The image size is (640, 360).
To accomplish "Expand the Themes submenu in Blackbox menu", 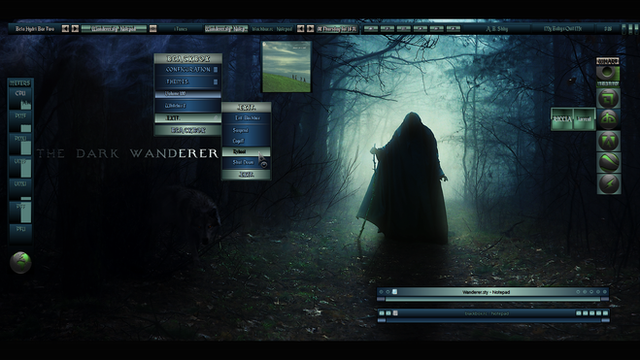I will click(188, 82).
